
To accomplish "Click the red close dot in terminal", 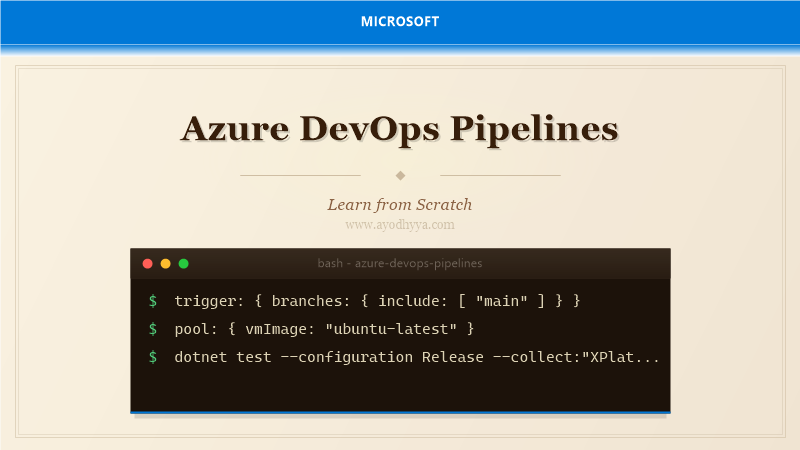I will [147, 264].
